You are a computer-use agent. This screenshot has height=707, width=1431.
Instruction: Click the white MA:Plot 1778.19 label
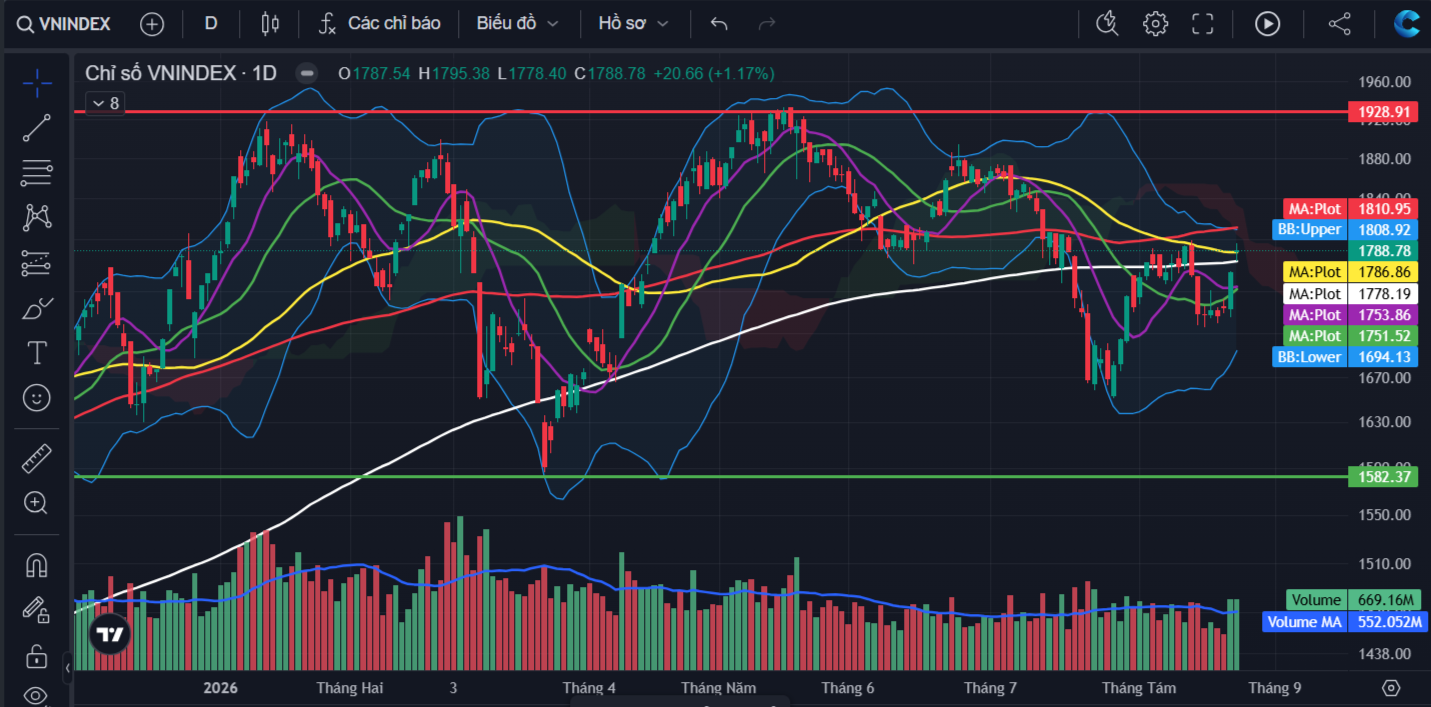1350,294
